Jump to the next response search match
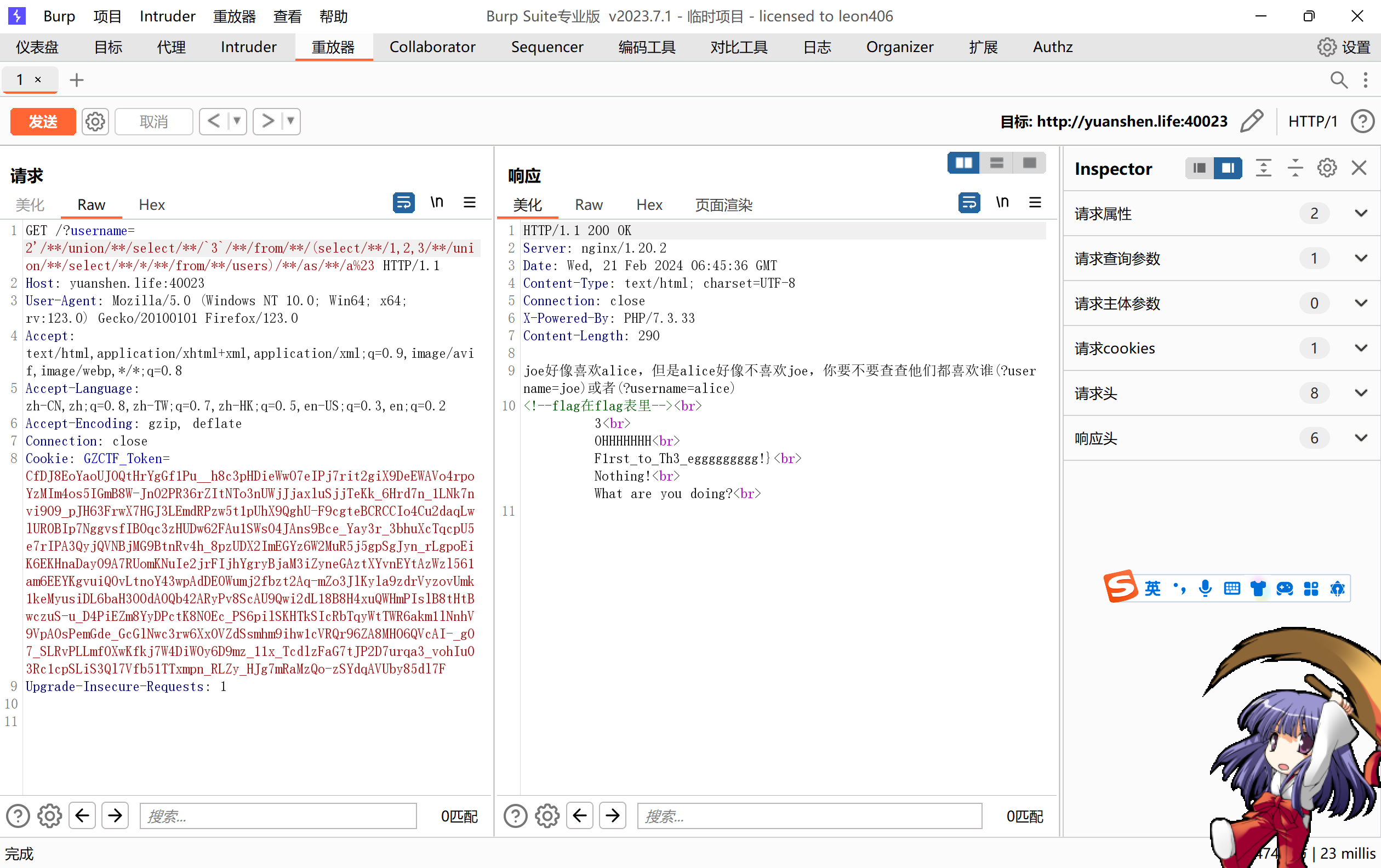This screenshot has width=1381, height=868. point(613,815)
